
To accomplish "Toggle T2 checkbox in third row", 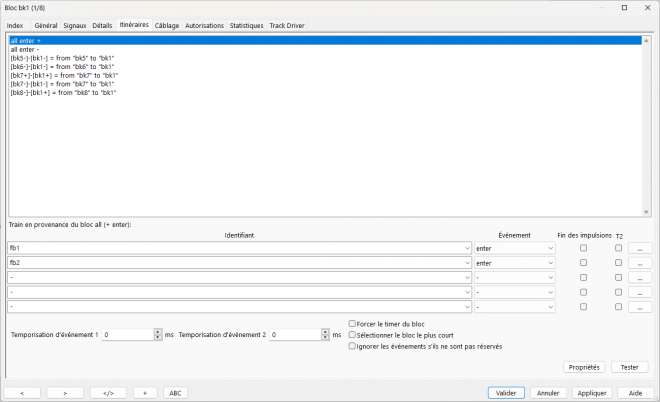I will [x=618, y=277].
